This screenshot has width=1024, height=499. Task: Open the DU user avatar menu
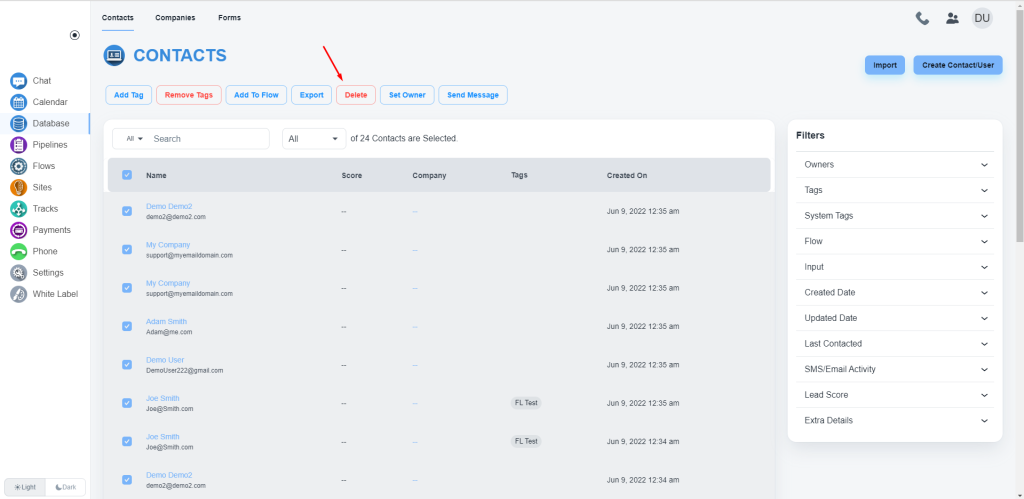982,18
